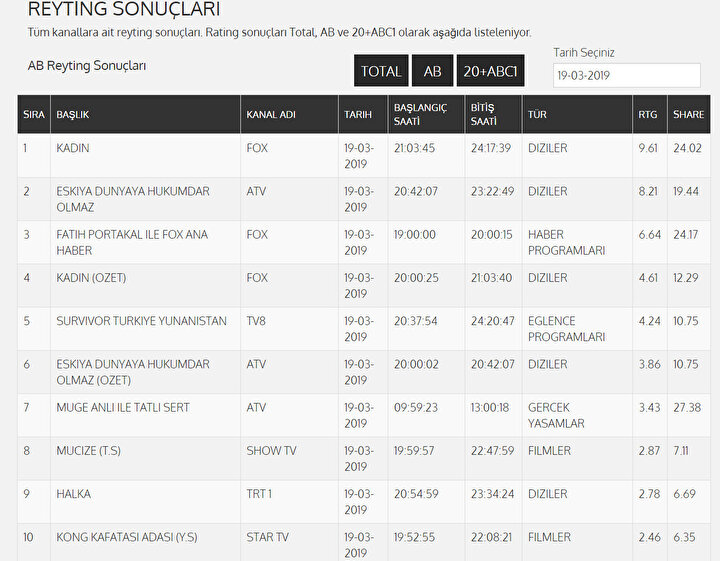Screen dimensions: 720x561
Task: Click the 24.02 SHARE value
Action: pyautogui.click(x=687, y=148)
